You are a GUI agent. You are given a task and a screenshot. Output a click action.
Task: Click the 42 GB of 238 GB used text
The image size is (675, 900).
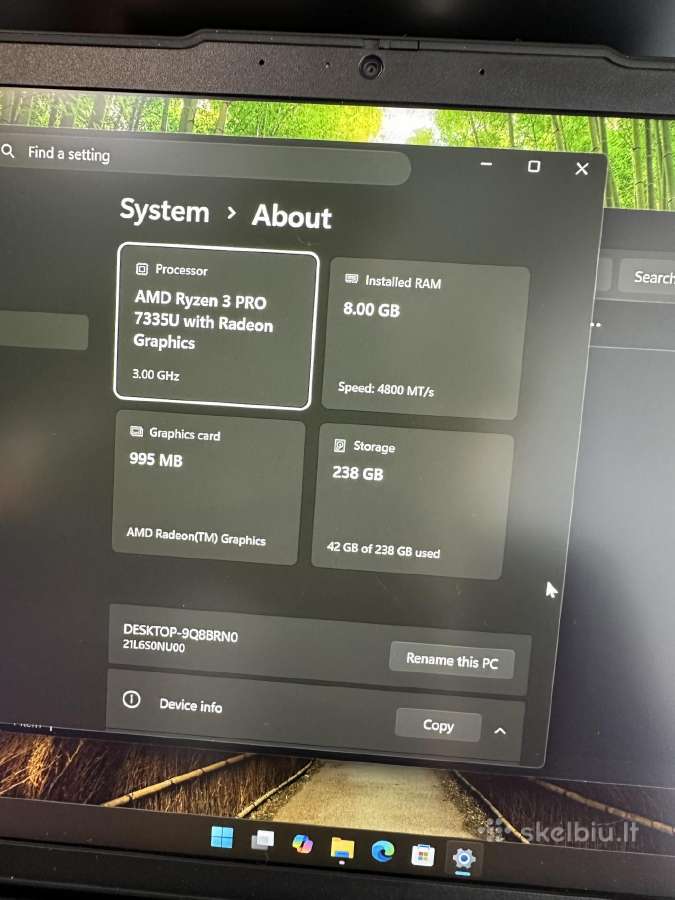pos(383,549)
